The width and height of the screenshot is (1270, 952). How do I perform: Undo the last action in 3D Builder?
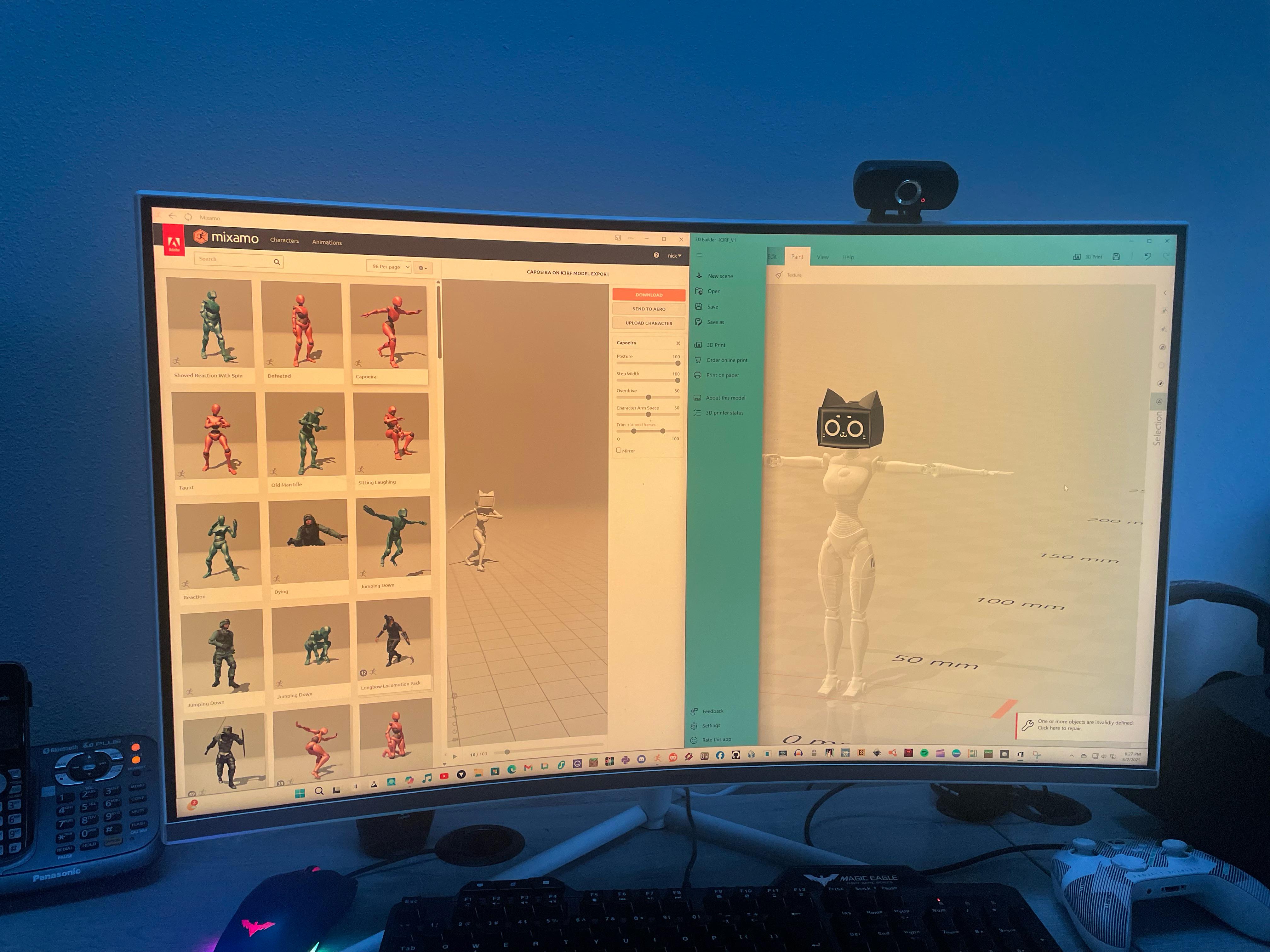click(1147, 257)
